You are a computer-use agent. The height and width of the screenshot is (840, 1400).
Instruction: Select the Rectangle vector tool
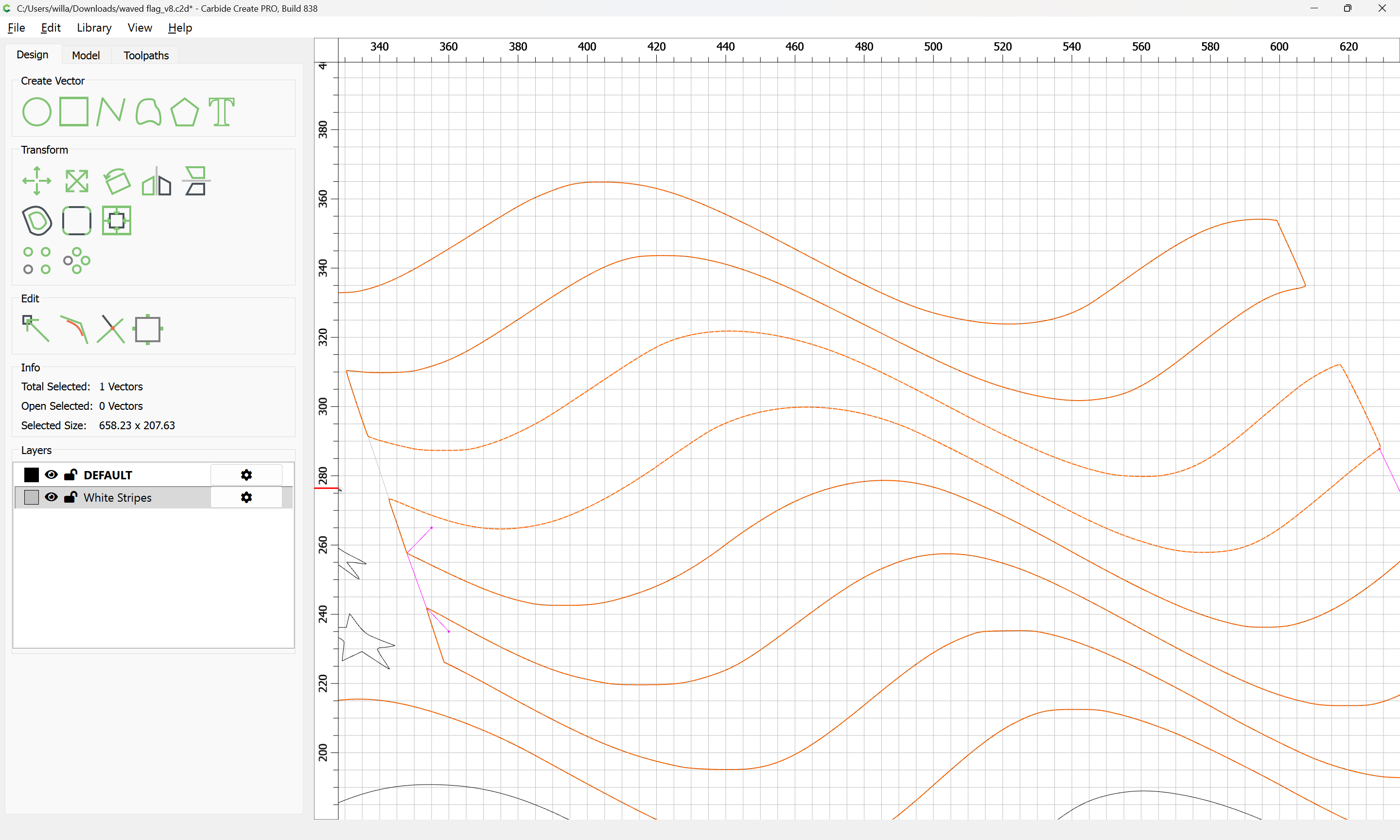tap(74, 111)
